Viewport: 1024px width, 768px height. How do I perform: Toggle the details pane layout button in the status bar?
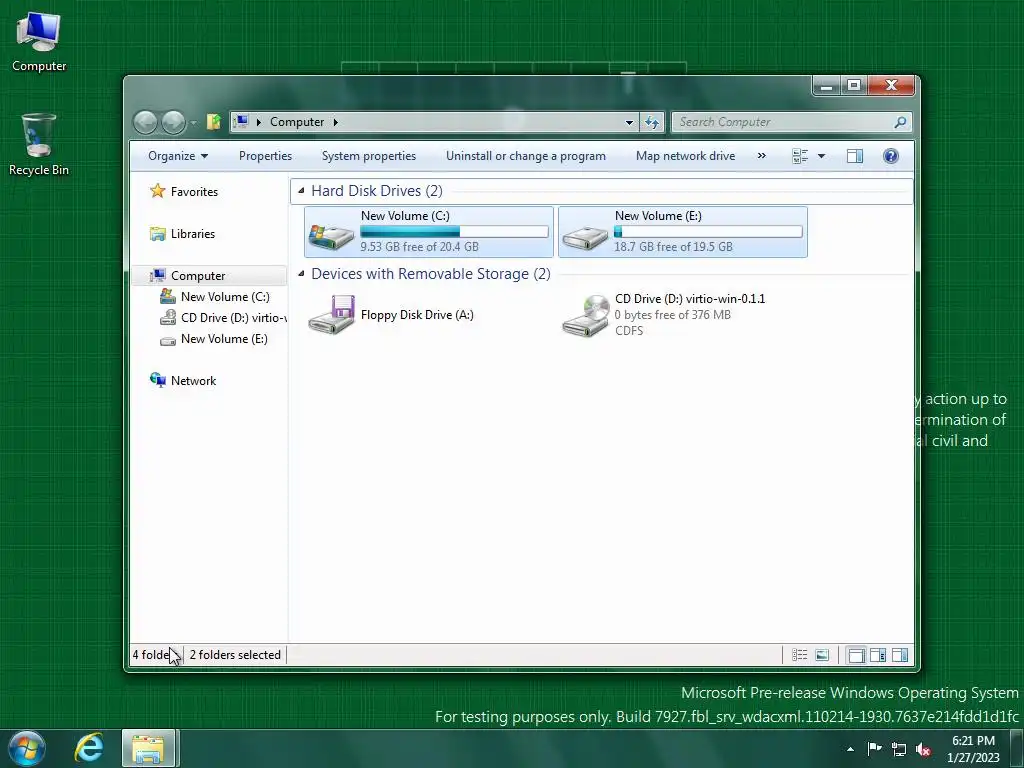click(x=878, y=655)
